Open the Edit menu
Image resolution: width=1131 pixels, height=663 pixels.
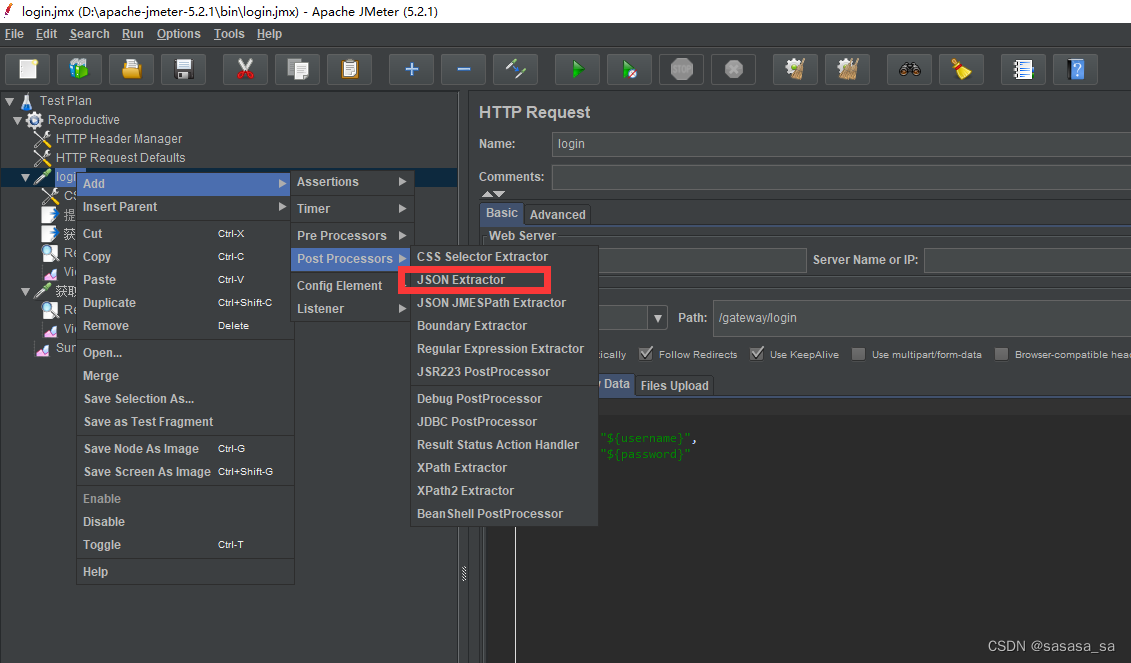[x=46, y=34]
